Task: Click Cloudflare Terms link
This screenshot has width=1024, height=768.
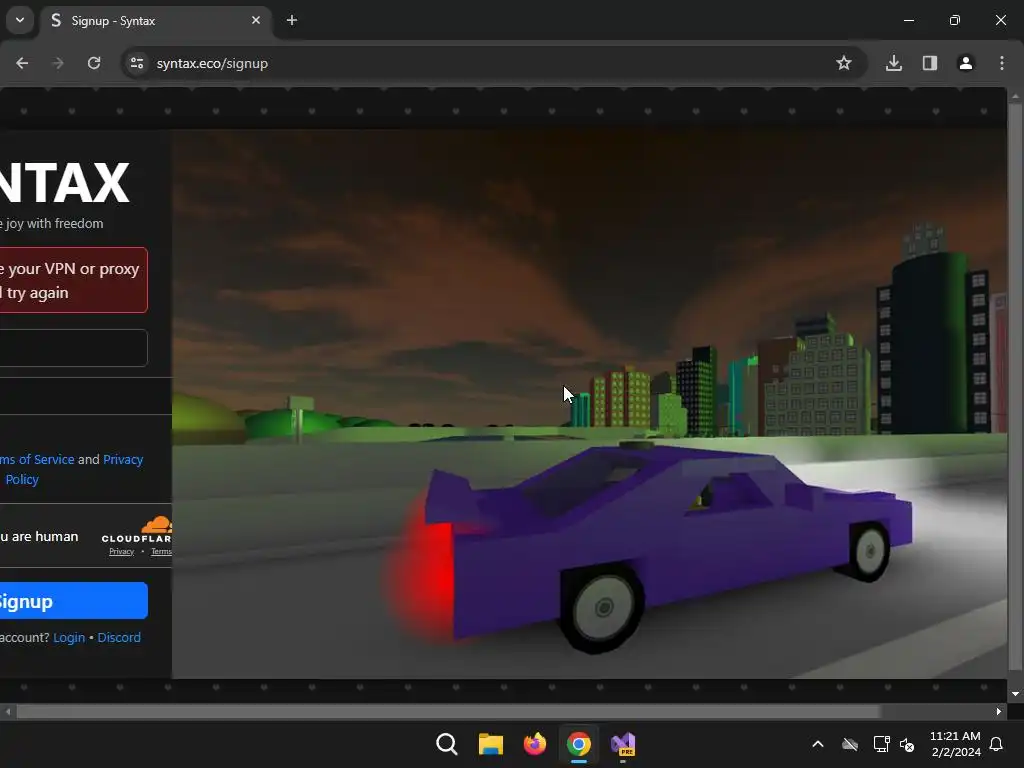Action: 161,552
